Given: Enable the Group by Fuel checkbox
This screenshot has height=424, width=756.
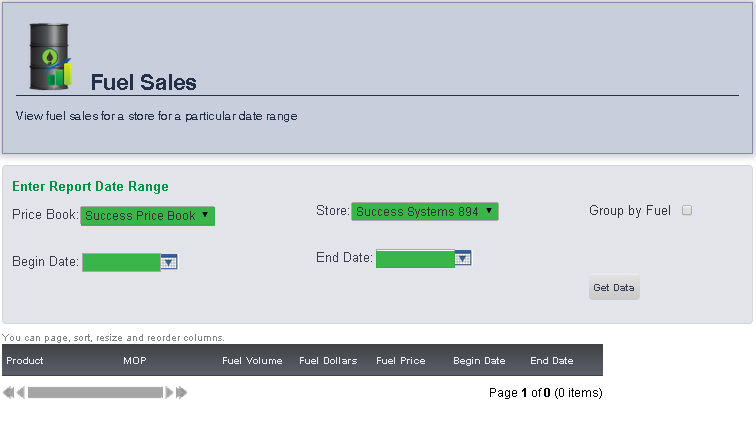Looking at the screenshot, I should (687, 211).
